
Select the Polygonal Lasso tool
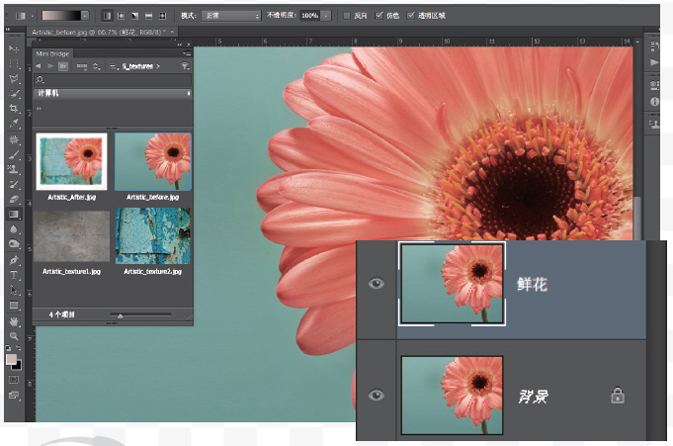(x=14, y=79)
